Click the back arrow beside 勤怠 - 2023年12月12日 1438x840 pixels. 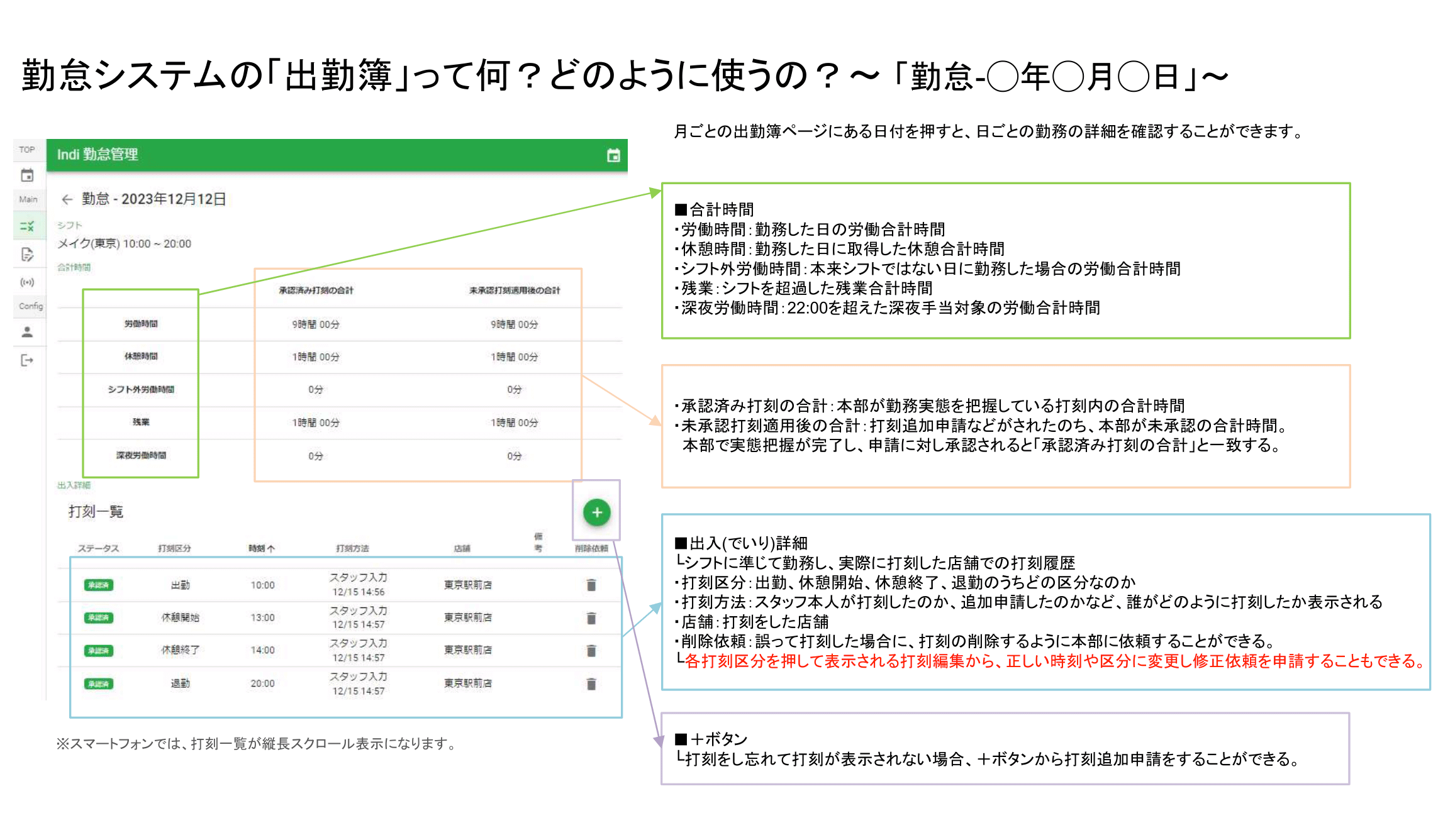(67, 199)
